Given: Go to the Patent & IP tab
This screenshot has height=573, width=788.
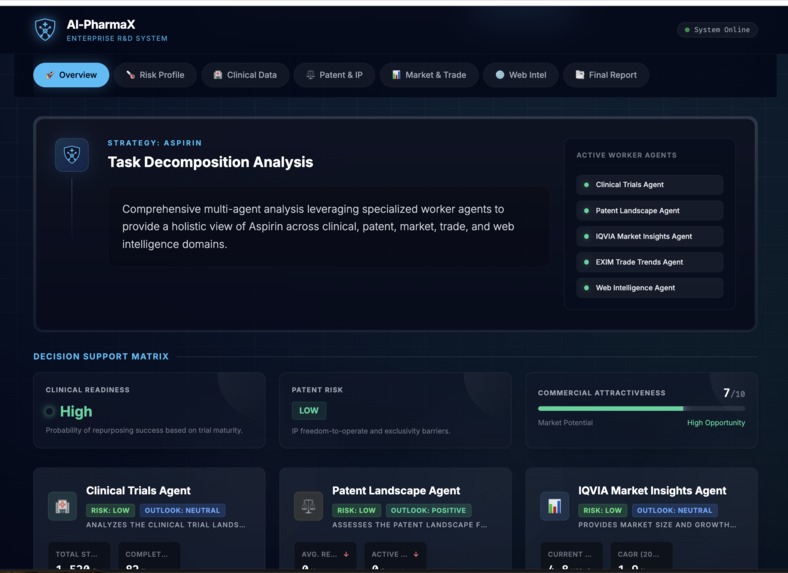Looking at the screenshot, I should click(x=335, y=75).
